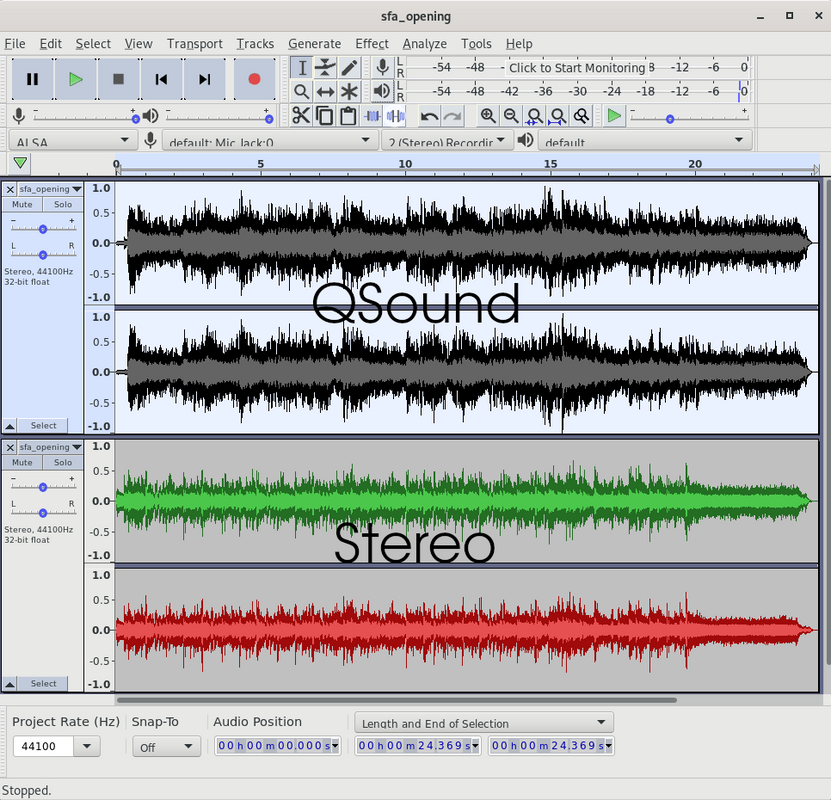Open the Project Rate 44100 dropdown
The width and height of the screenshot is (831, 800).
pos(86,746)
